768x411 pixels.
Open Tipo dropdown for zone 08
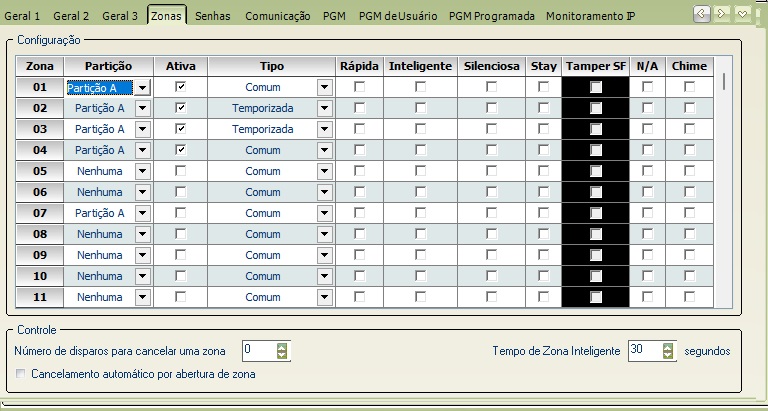click(325, 235)
